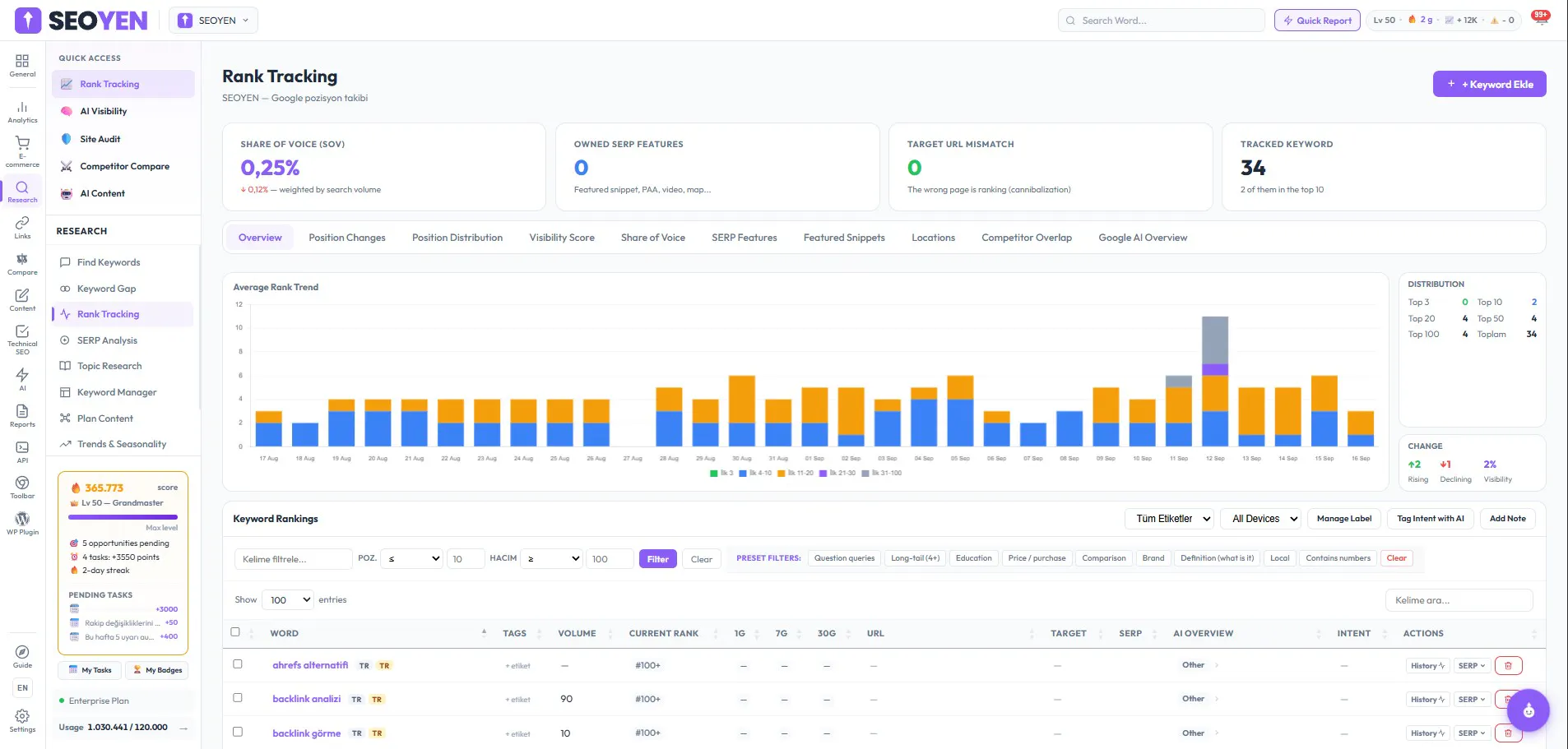
Task: Click the Quick Report button
Action: click(1317, 21)
